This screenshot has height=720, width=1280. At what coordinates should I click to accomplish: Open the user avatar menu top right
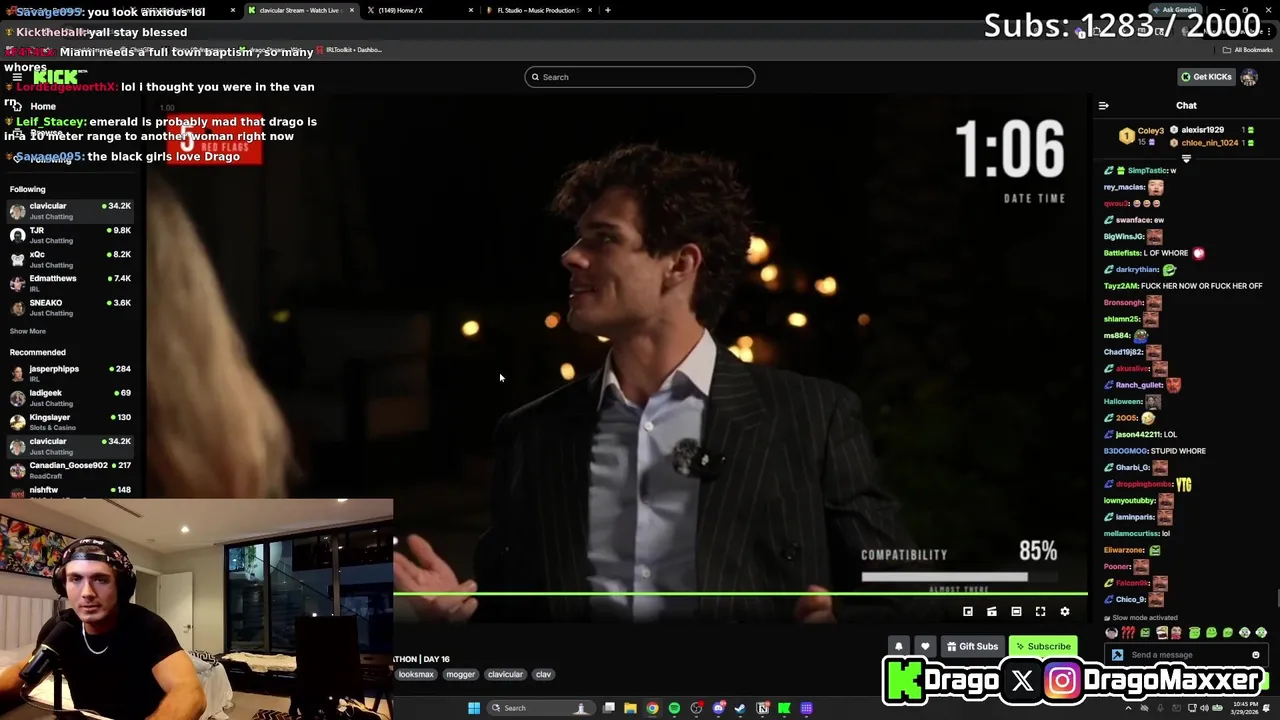pos(1248,77)
